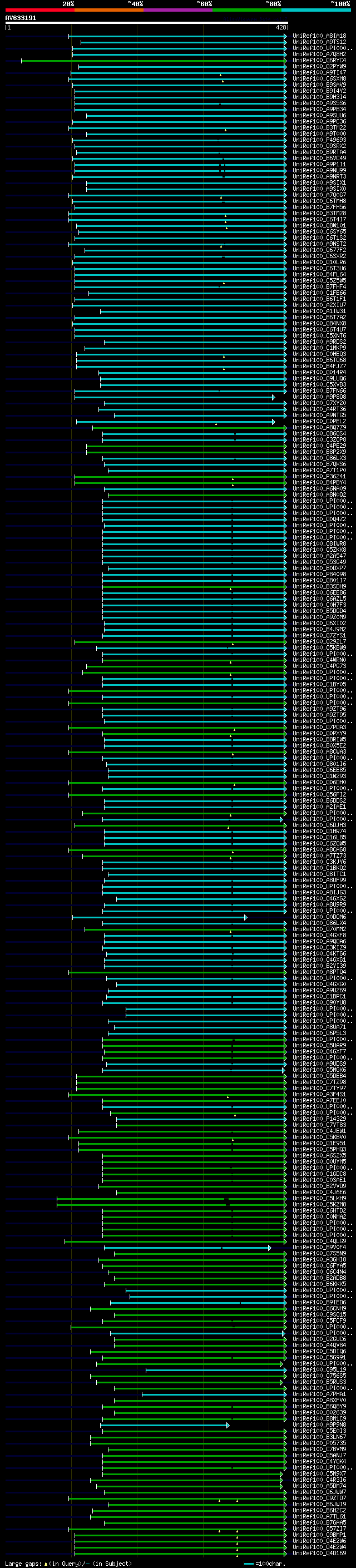Screen dimensions: 356x1568
Task: Click the query end position label 428
Action: [x=280, y=27]
